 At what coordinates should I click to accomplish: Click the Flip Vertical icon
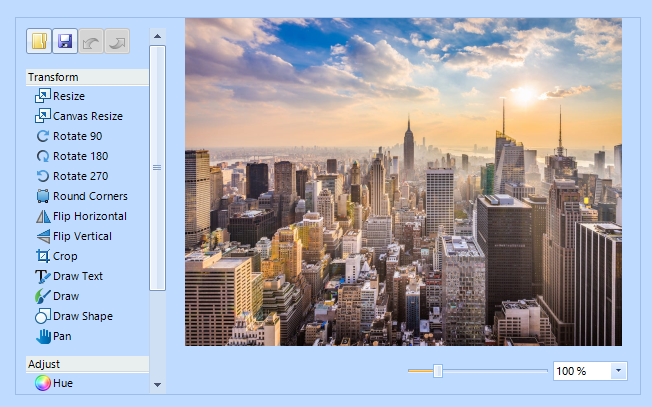[43, 236]
